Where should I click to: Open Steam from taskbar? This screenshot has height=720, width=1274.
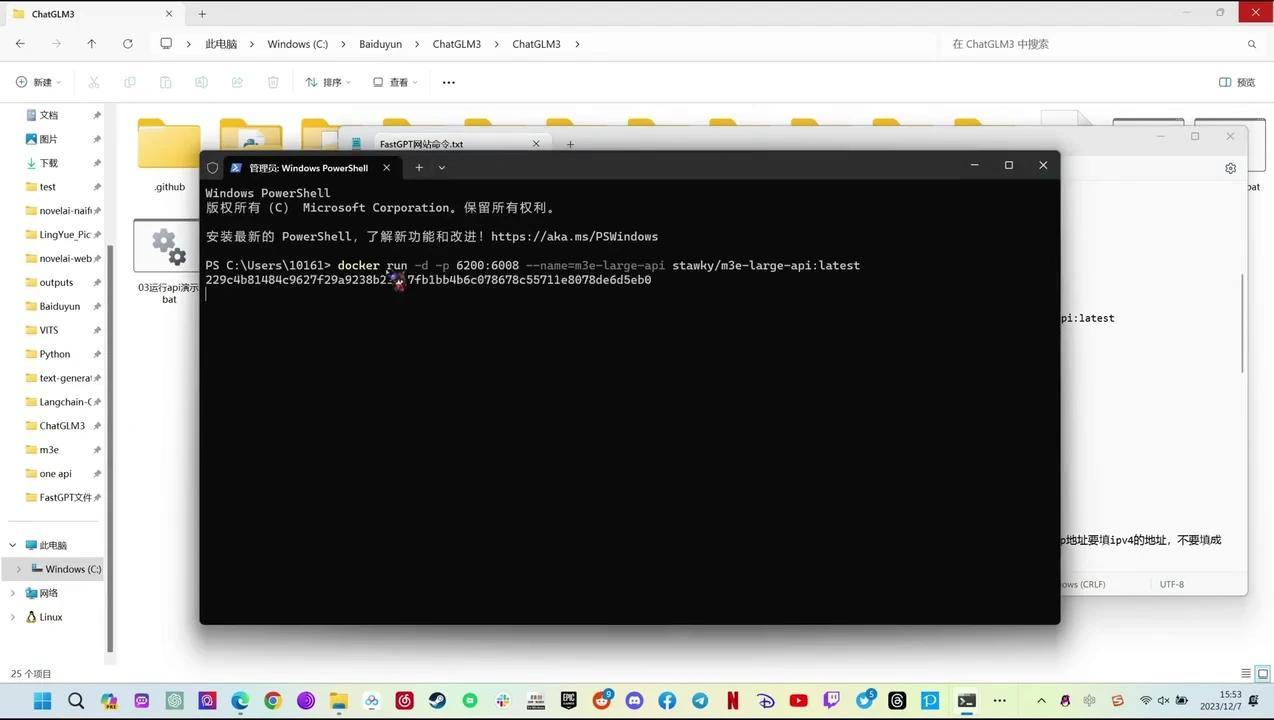[437, 701]
